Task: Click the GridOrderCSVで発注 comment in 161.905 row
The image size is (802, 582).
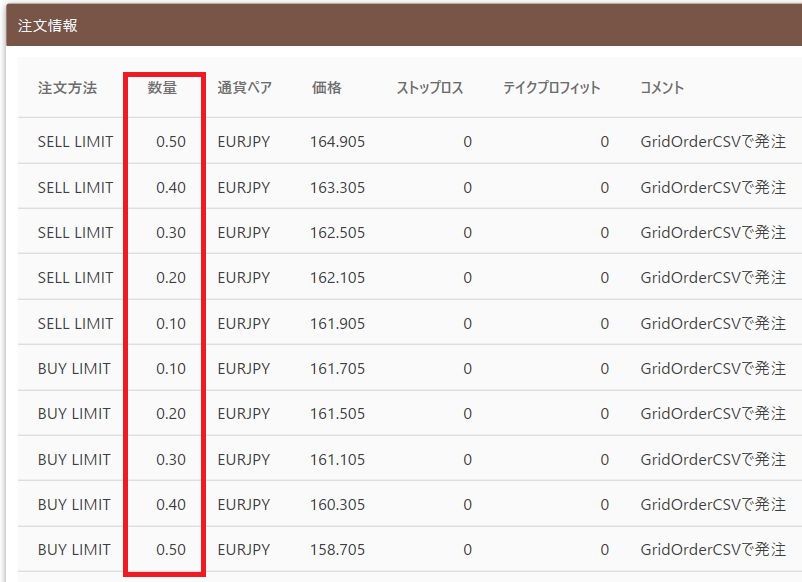Action: tap(713, 324)
